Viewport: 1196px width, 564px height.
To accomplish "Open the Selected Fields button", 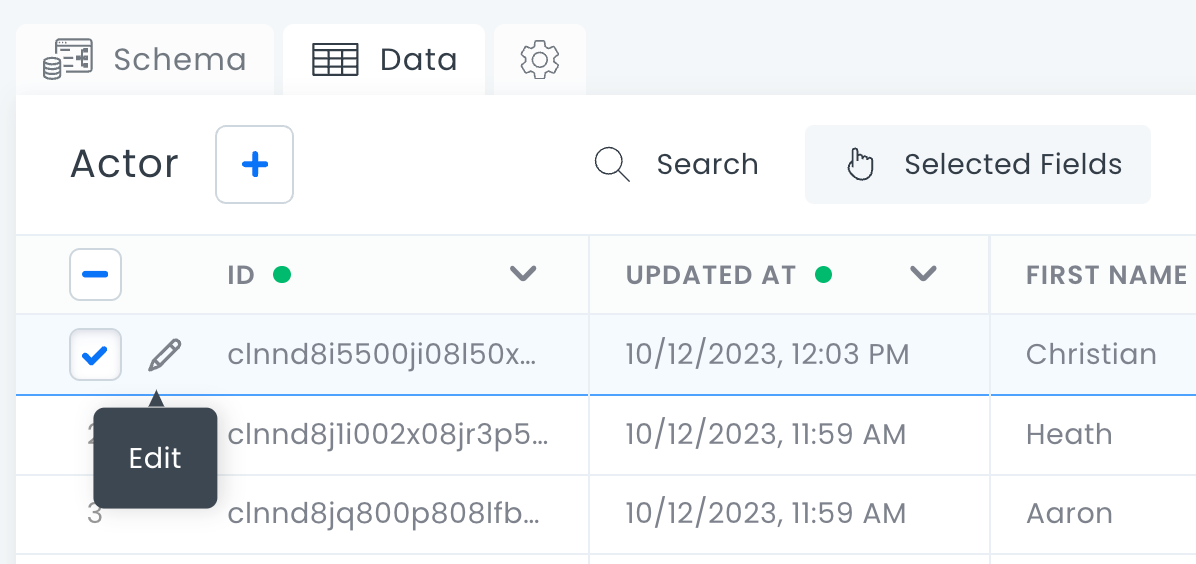I will [1012, 164].
